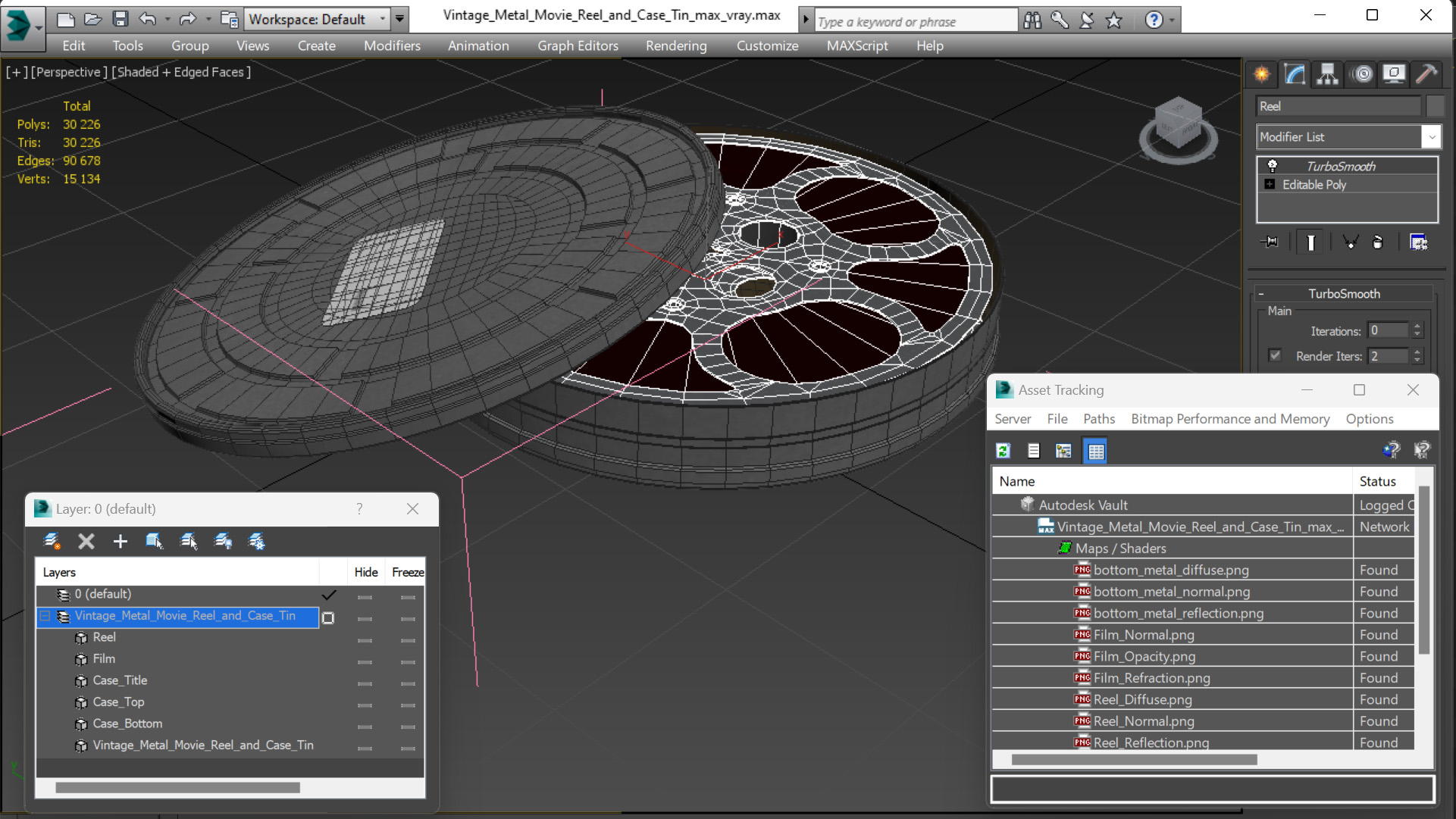Redo the action with the forward arrow icon
The width and height of the screenshot is (1456, 819).
[x=187, y=19]
